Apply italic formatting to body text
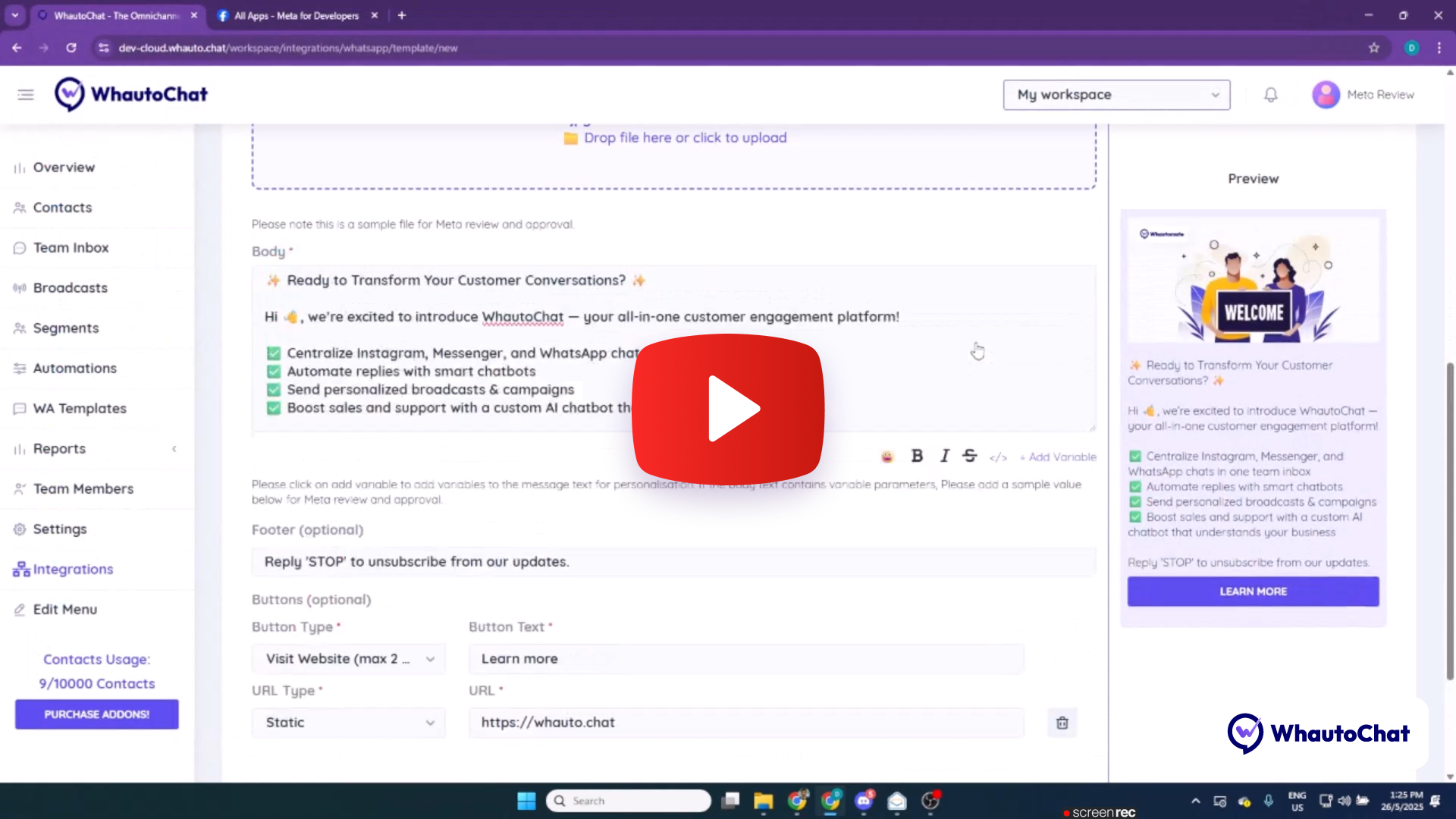The height and width of the screenshot is (819, 1456). 944,457
